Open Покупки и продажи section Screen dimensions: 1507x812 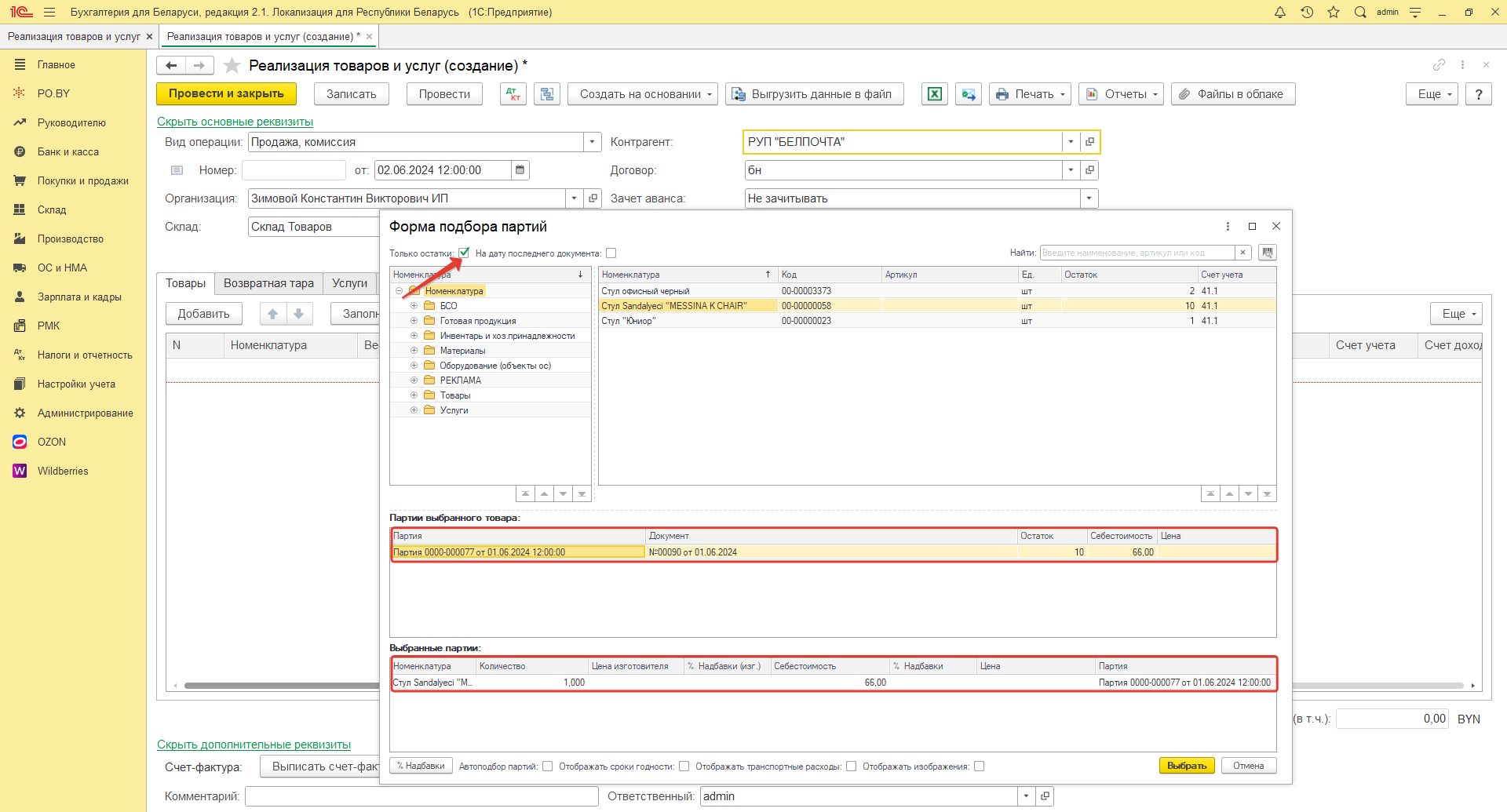point(83,181)
